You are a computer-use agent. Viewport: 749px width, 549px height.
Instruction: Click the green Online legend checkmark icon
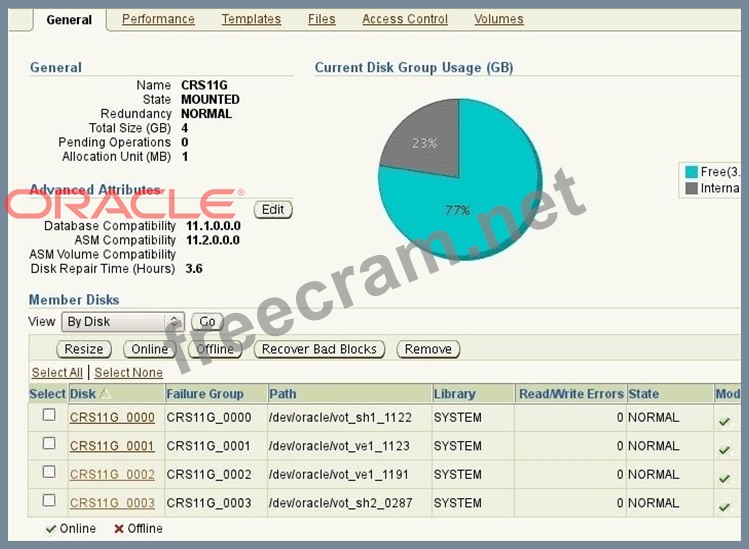(50, 529)
